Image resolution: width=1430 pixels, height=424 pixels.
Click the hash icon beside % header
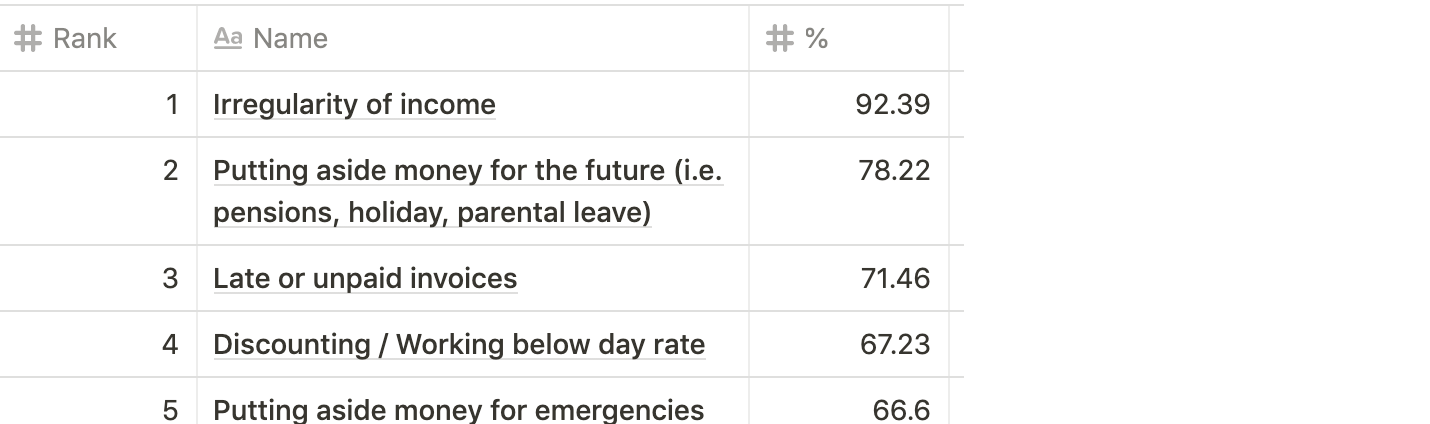point(780,39)
